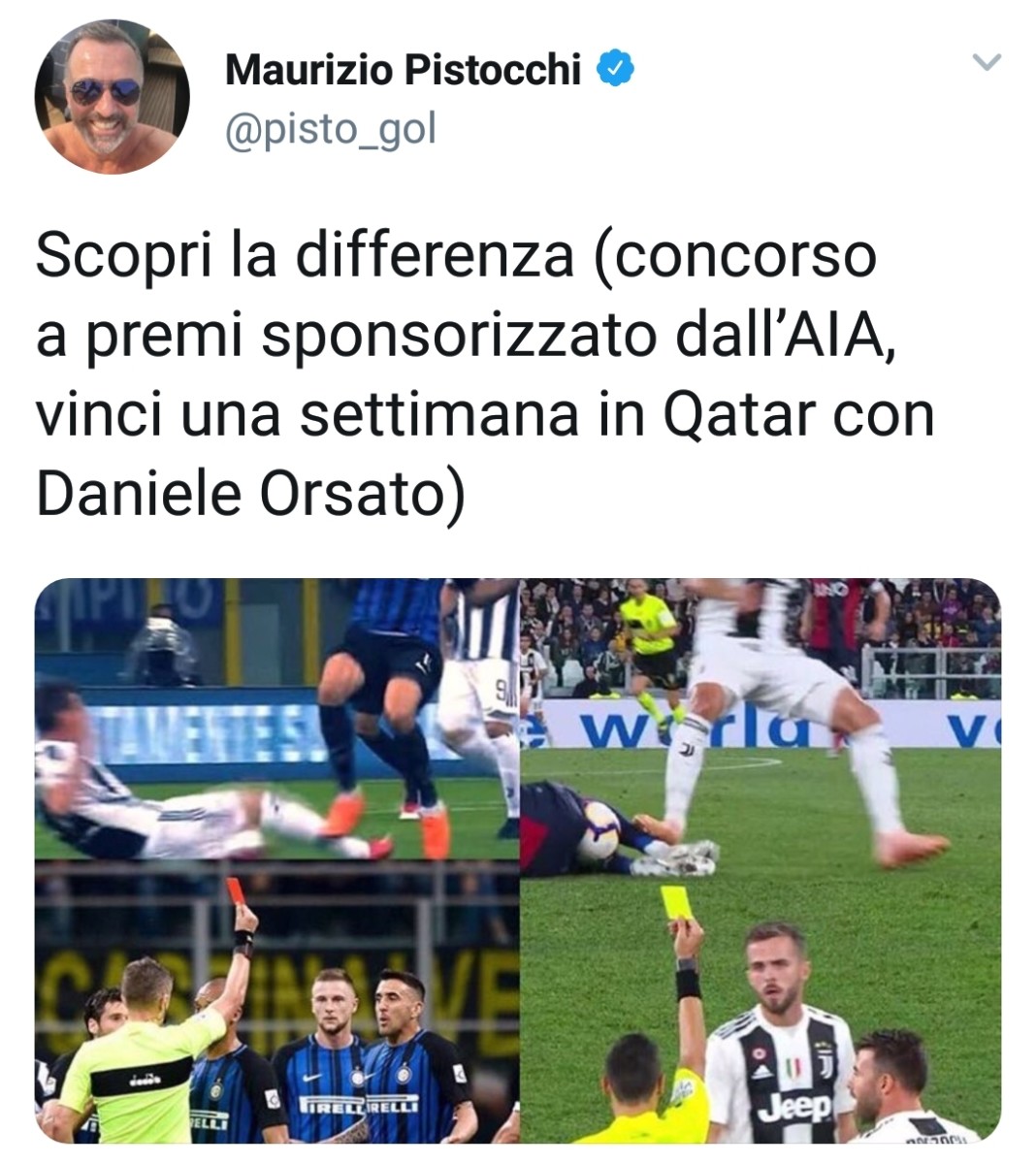Open the tweet options chevron menu
The width and height of the screenshot is (1036, 1164).
(986, 64)
